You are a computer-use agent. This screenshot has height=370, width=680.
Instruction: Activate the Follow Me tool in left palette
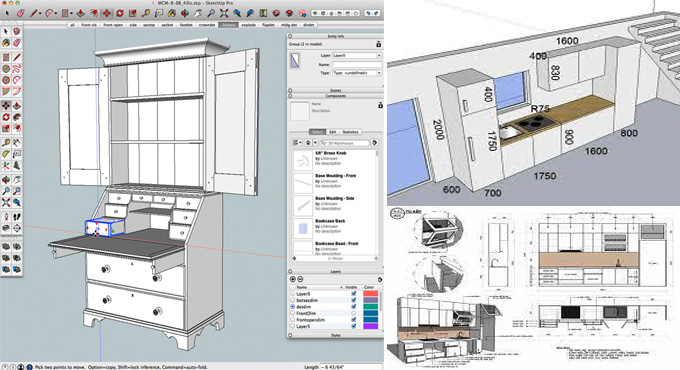pyautogui.click(x=16, y=117)
